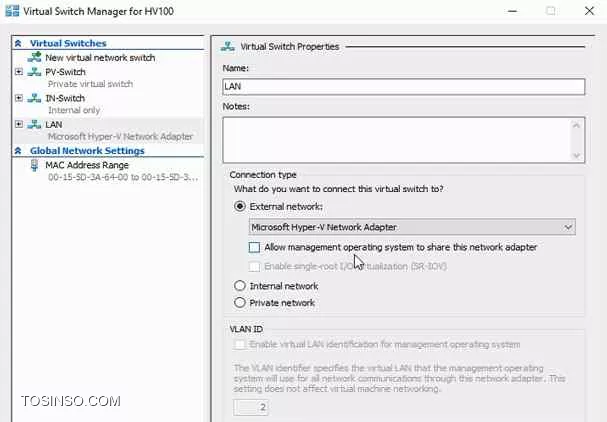Click the New virtual network switch icon
The width and height of the screenshot is (607, 422).
point(34,57)
